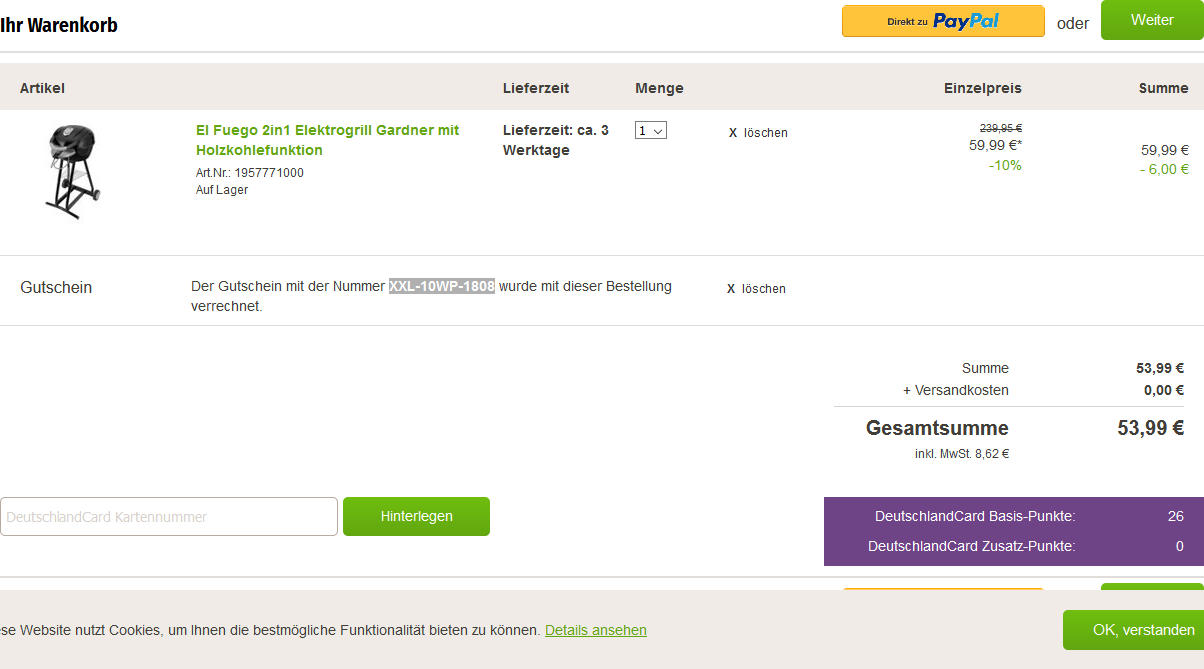Click the Gesamtsumme amount 53,99 €
1204x669 pixels.
1150,429
